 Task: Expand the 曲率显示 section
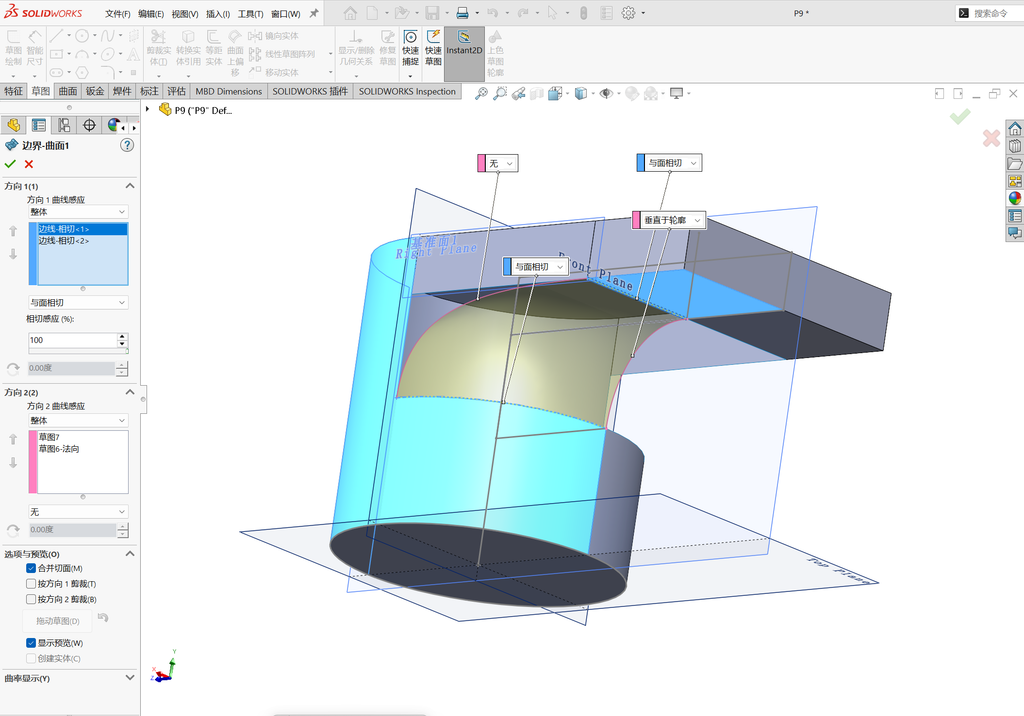pyautogui.click(x=129, y=678)
